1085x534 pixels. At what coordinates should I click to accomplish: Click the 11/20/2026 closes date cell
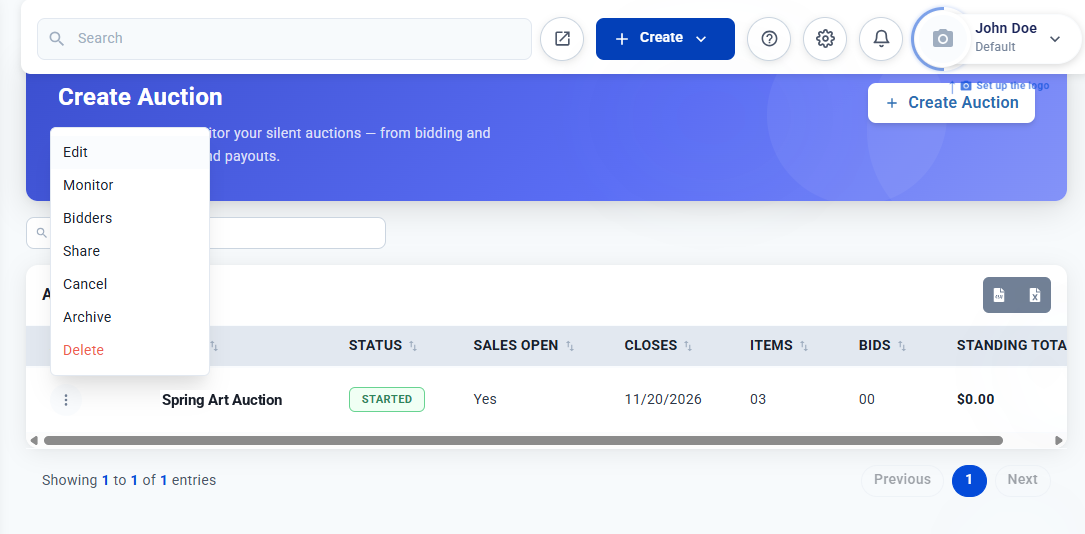point(663,400)
